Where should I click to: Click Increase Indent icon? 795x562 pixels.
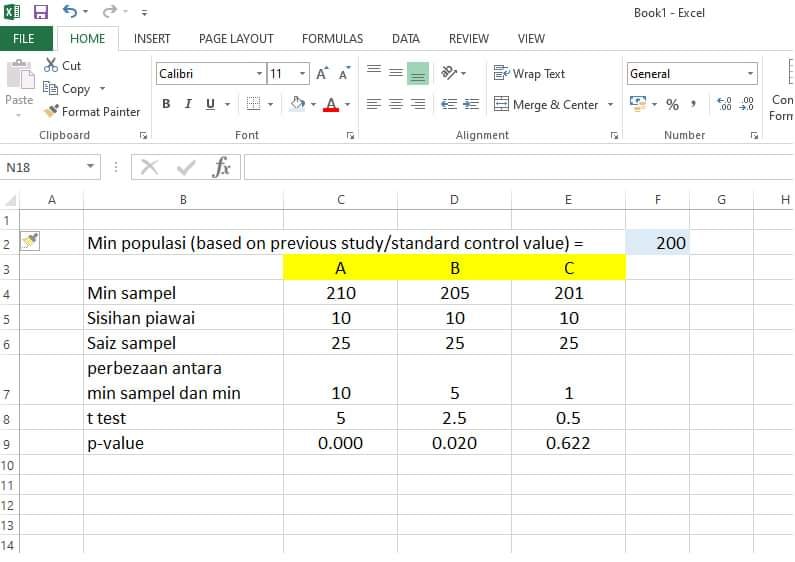[471, 104]
